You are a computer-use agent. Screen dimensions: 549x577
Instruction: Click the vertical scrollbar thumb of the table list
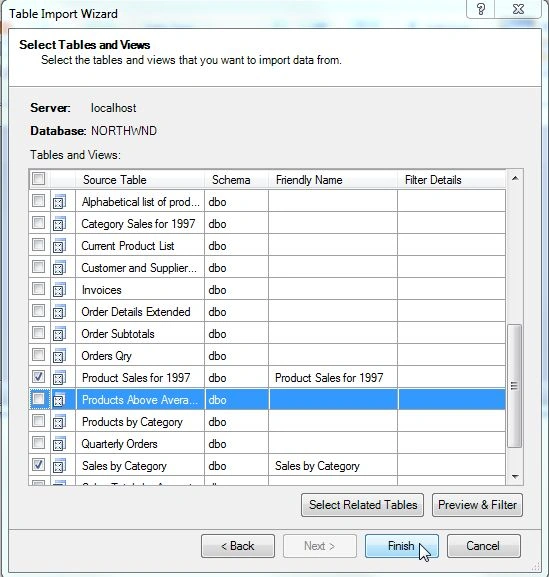(x=514, y=386)
